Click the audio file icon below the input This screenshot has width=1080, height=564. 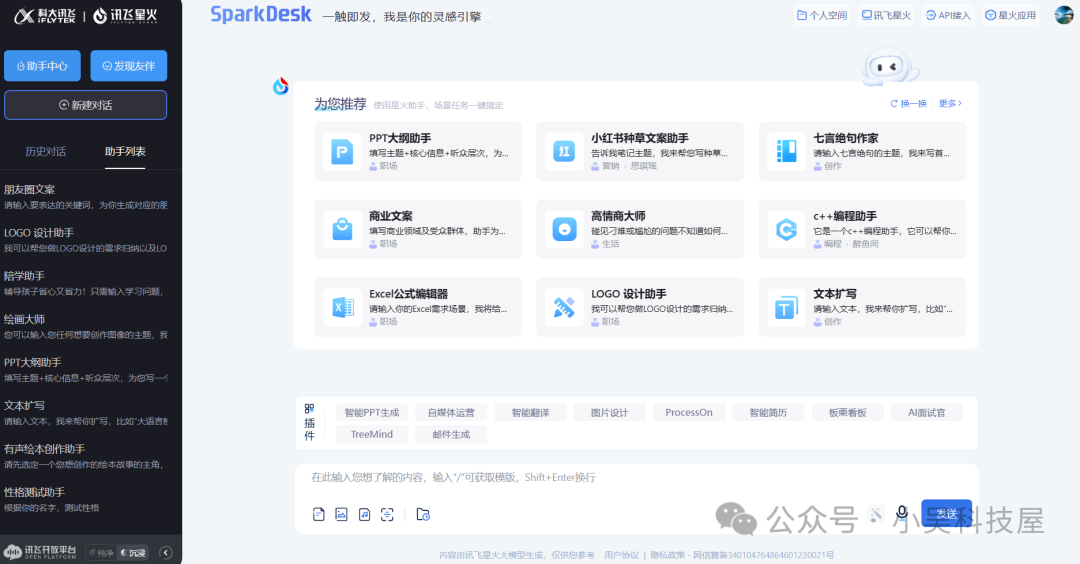[x=364, y=514]
